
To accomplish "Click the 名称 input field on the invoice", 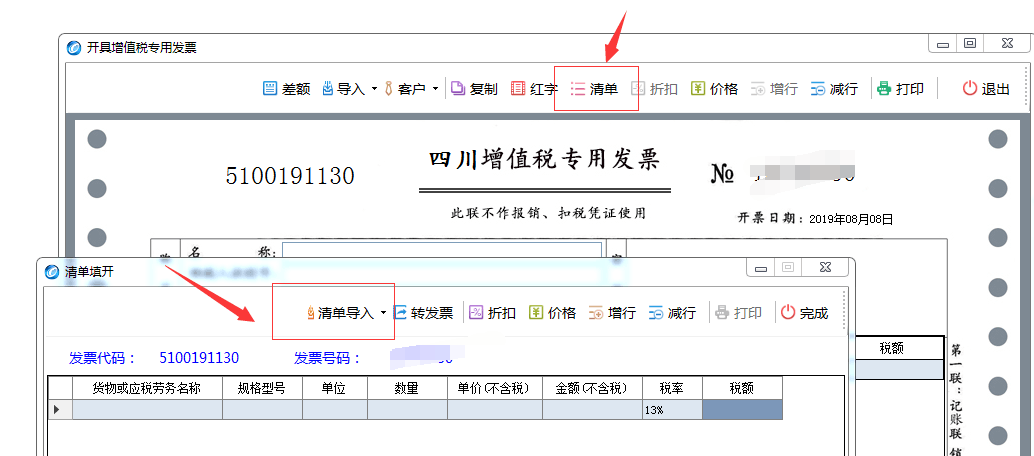I will [x=442, y=251].
